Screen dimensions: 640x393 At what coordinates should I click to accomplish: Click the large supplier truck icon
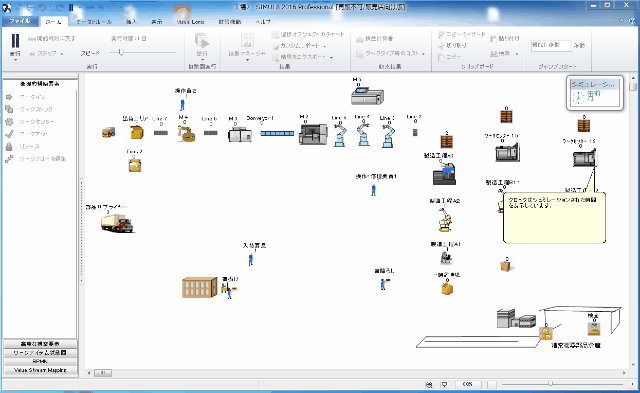pos(117,223)
